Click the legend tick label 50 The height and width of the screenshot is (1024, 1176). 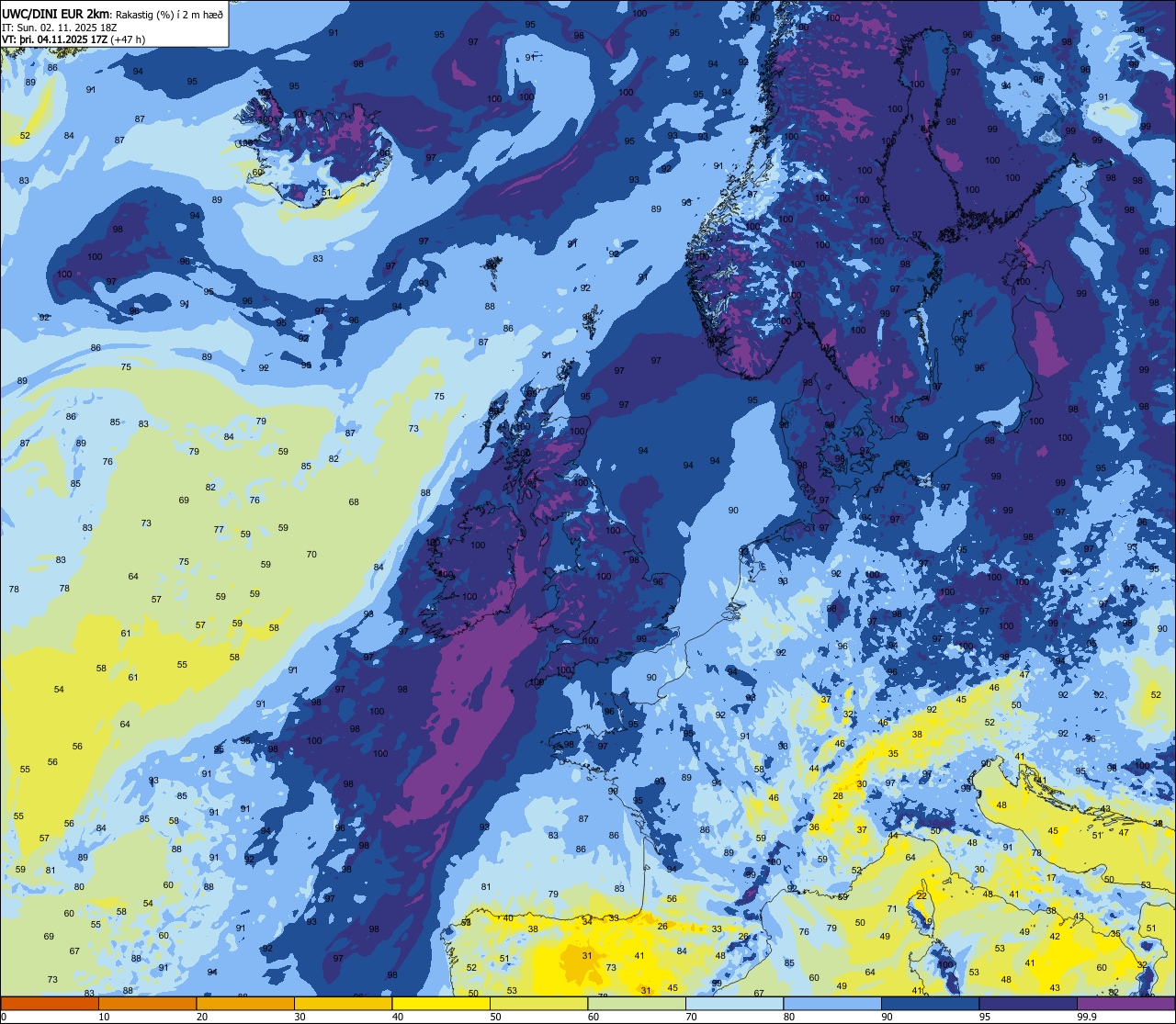(495, 1017)
